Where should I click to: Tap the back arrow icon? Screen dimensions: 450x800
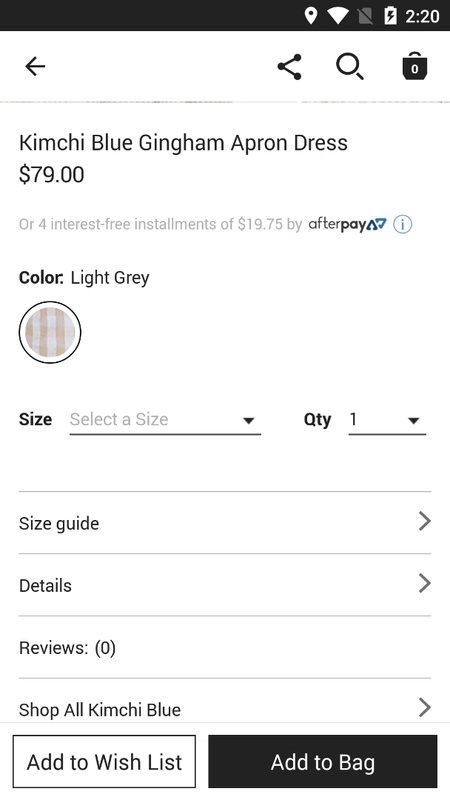[x=35, y=66]
